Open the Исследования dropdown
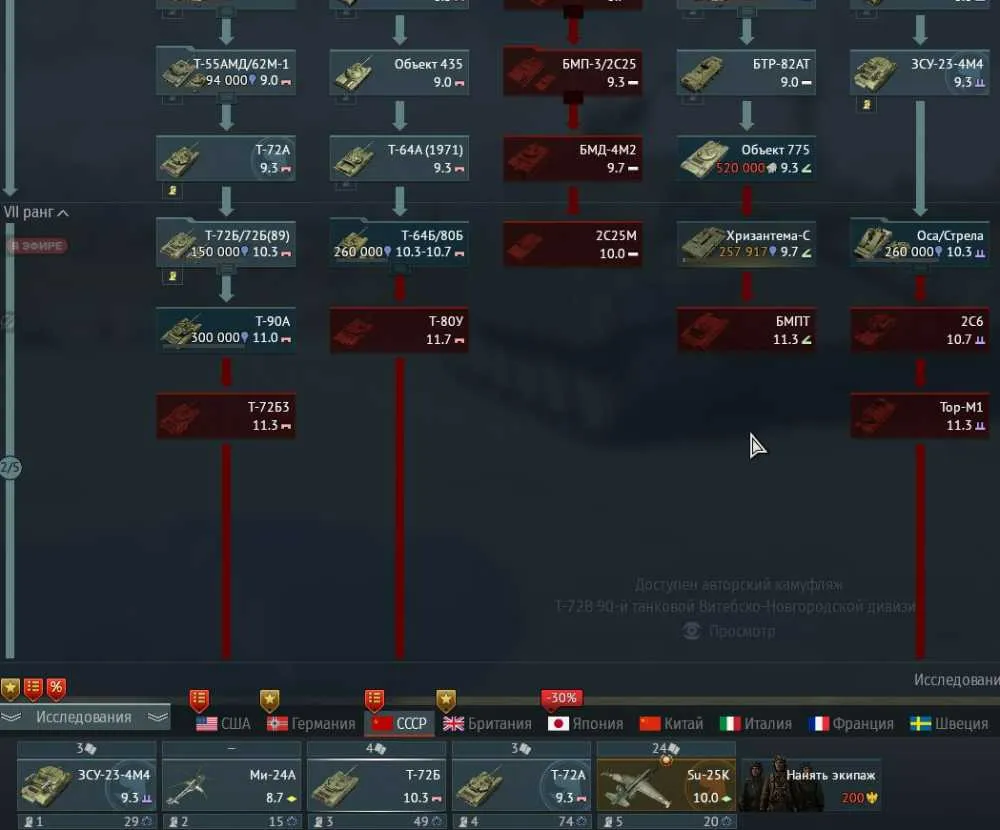This screenshot has width=1000, height=830. pyautogui.click(x=85, y=717)
